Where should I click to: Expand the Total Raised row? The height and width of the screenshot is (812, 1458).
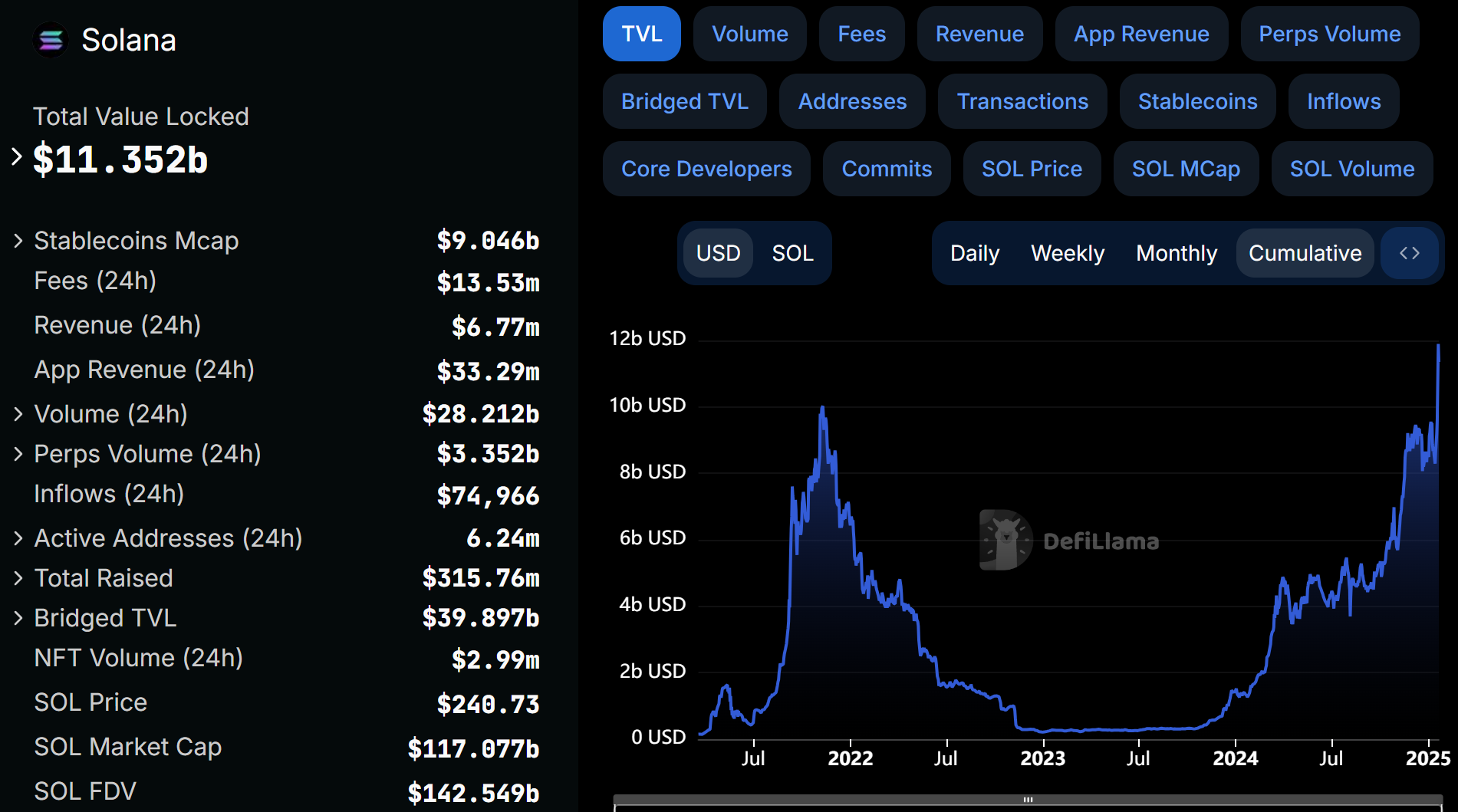[18, 578]
